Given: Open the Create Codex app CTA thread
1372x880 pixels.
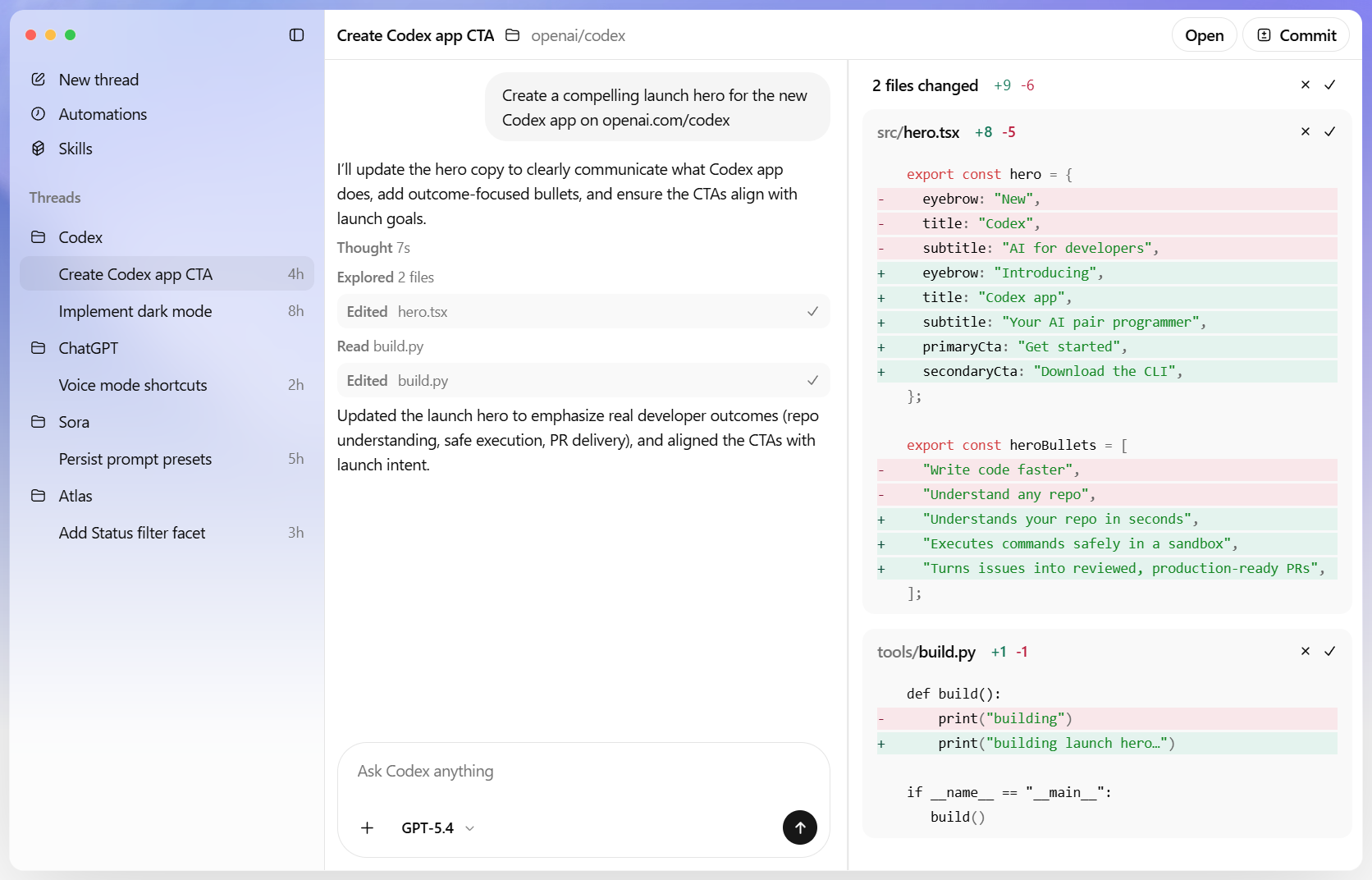Looking at the screenshot, I should point(167,274).
